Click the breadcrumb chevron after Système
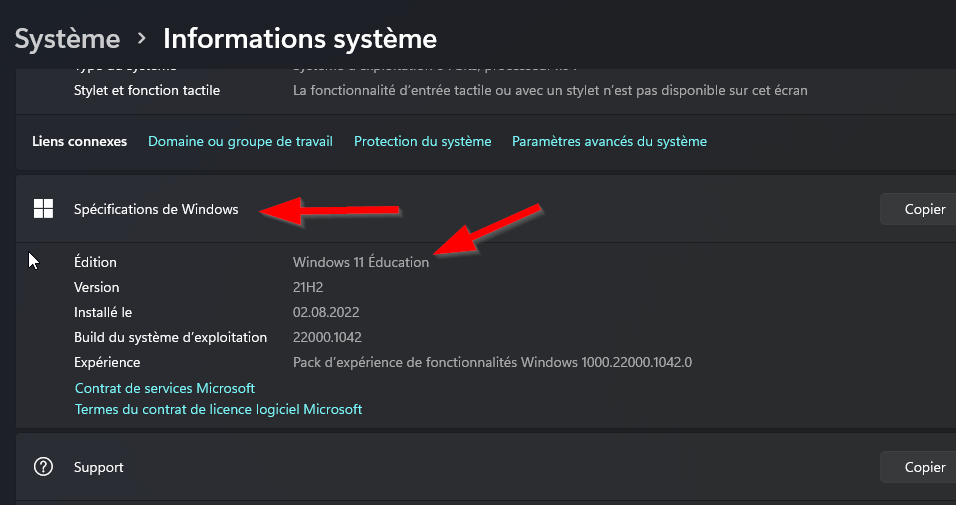This screenshot has width=956, height=505. 141,38
